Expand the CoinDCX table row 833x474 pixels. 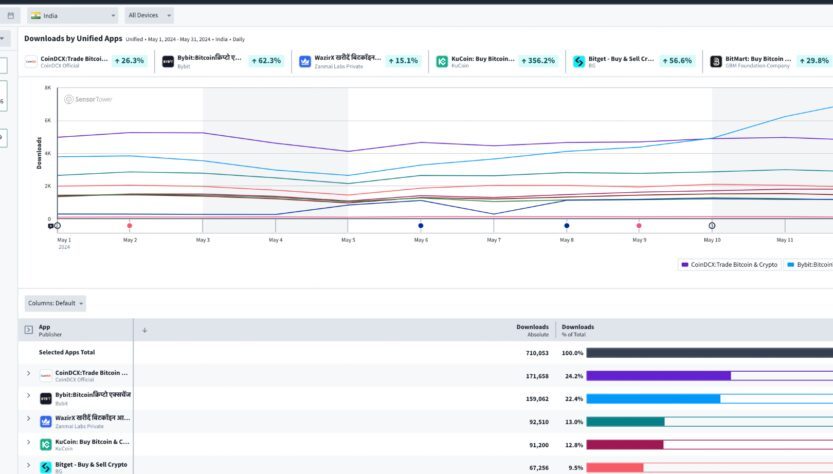point(28,375)
